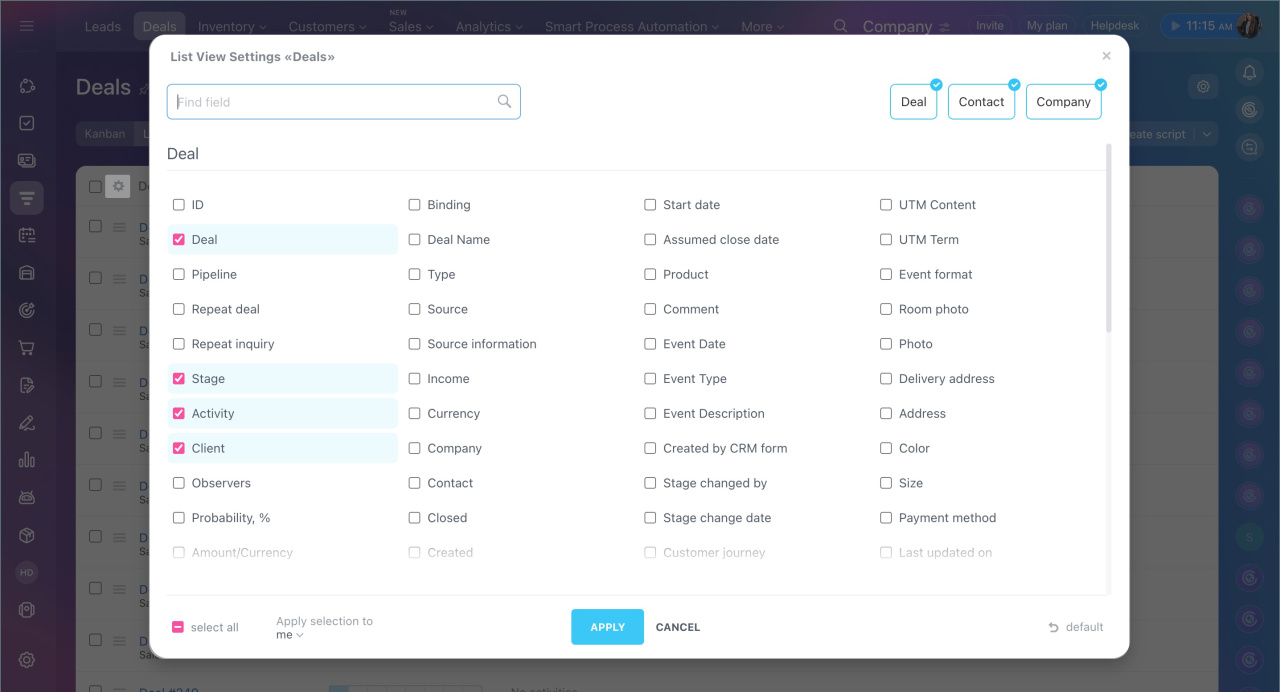The image size is (1280, 692).
Task: Tick the UTM Content checkbox
Action: pos(886,205)
